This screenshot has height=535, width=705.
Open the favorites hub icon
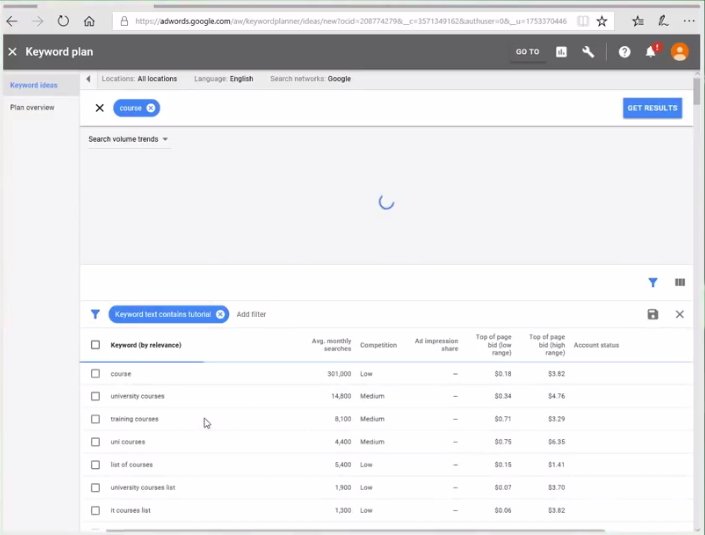pos(638,21)
